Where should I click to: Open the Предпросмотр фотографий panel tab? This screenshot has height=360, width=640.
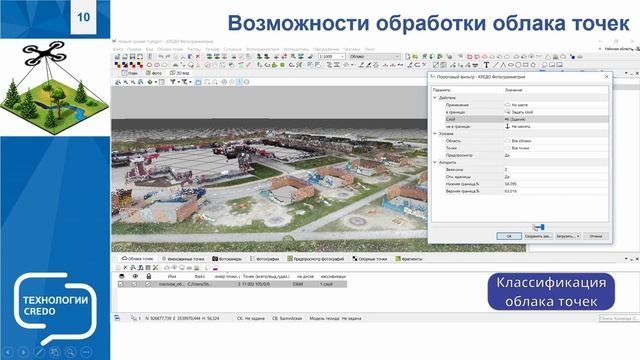coord(316,259)
